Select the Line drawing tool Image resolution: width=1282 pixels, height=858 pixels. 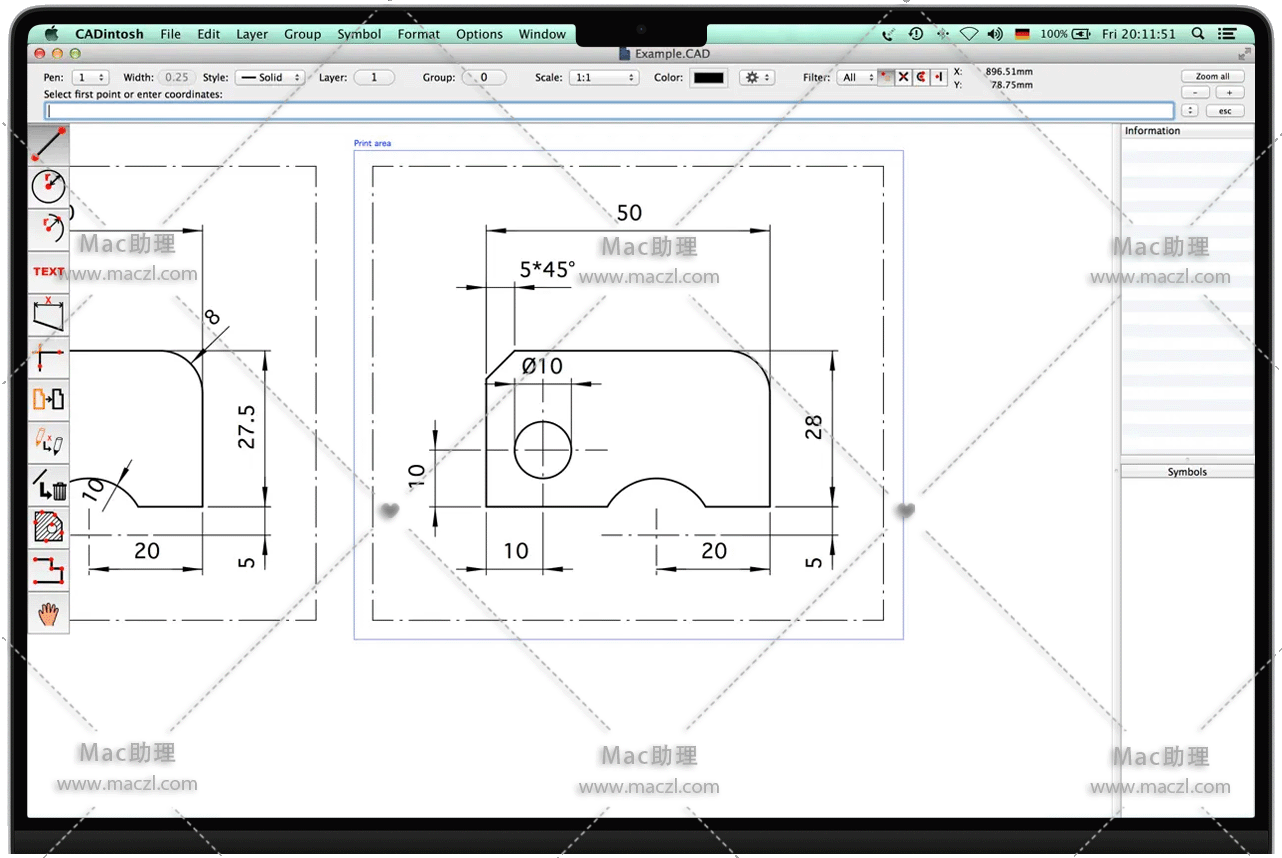[x=48, y=144]
